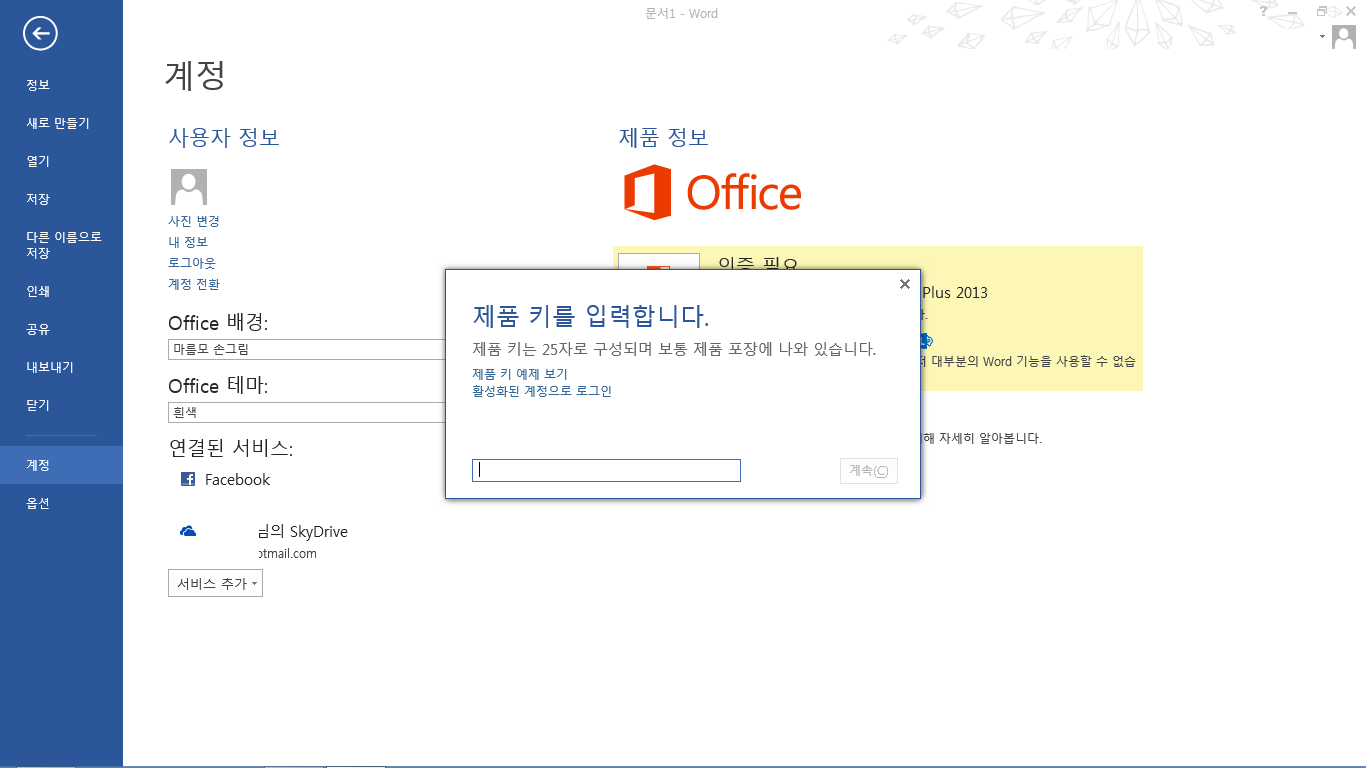This screenshot has width=1366, height=768.
Task: Click the user profile picture placeholder
Action: point(189,187)
